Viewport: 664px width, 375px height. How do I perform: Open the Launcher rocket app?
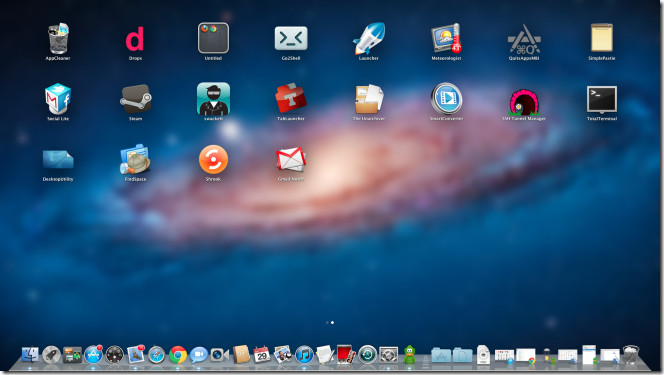(x=369, y=39)
